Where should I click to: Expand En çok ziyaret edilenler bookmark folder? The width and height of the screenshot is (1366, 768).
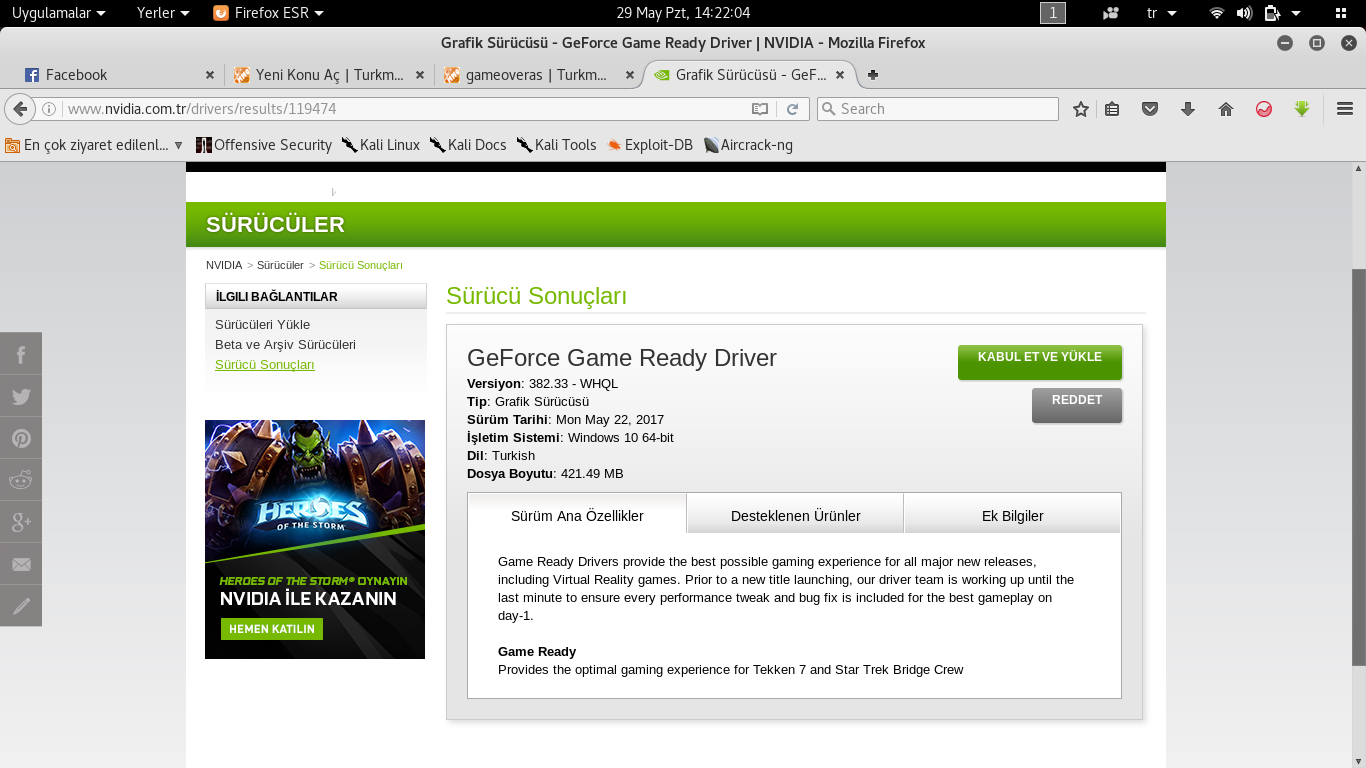click(94, 145)
